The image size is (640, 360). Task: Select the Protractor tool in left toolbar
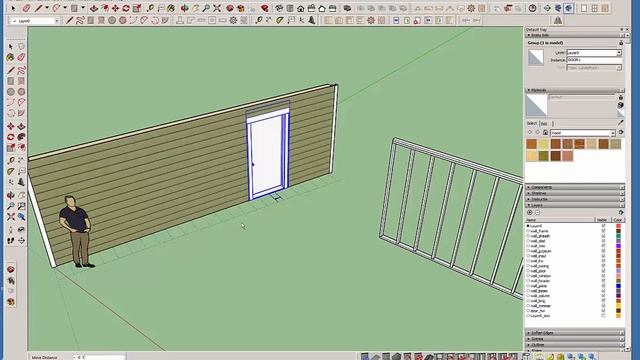coord(11,171)
